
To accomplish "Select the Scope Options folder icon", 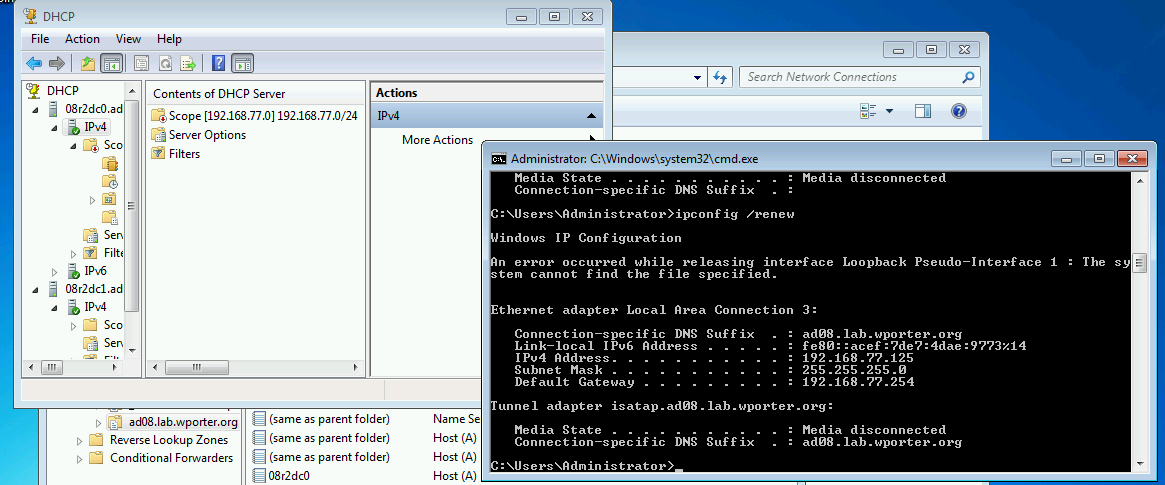I will [110, 217].
